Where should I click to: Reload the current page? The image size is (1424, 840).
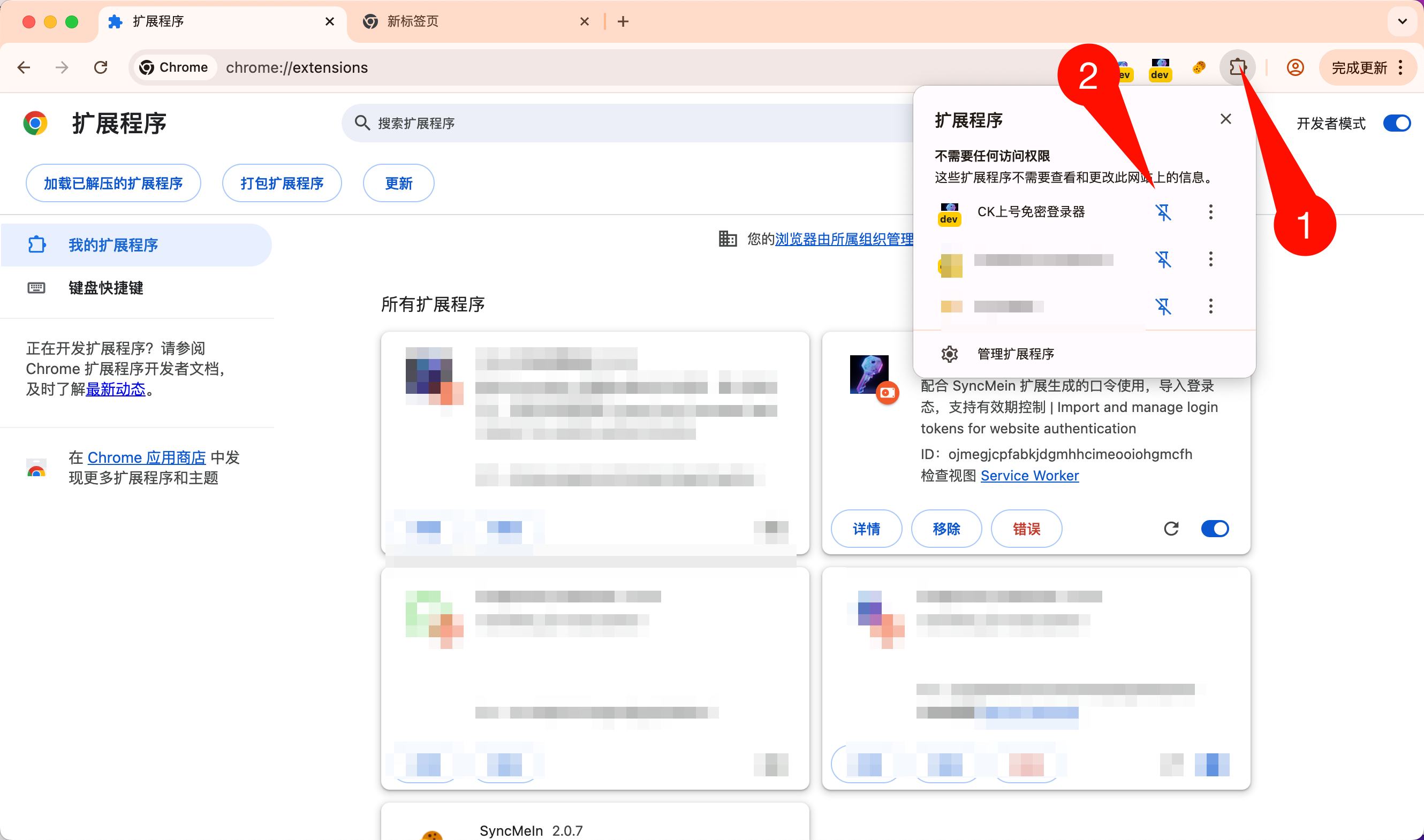(101, 67)
